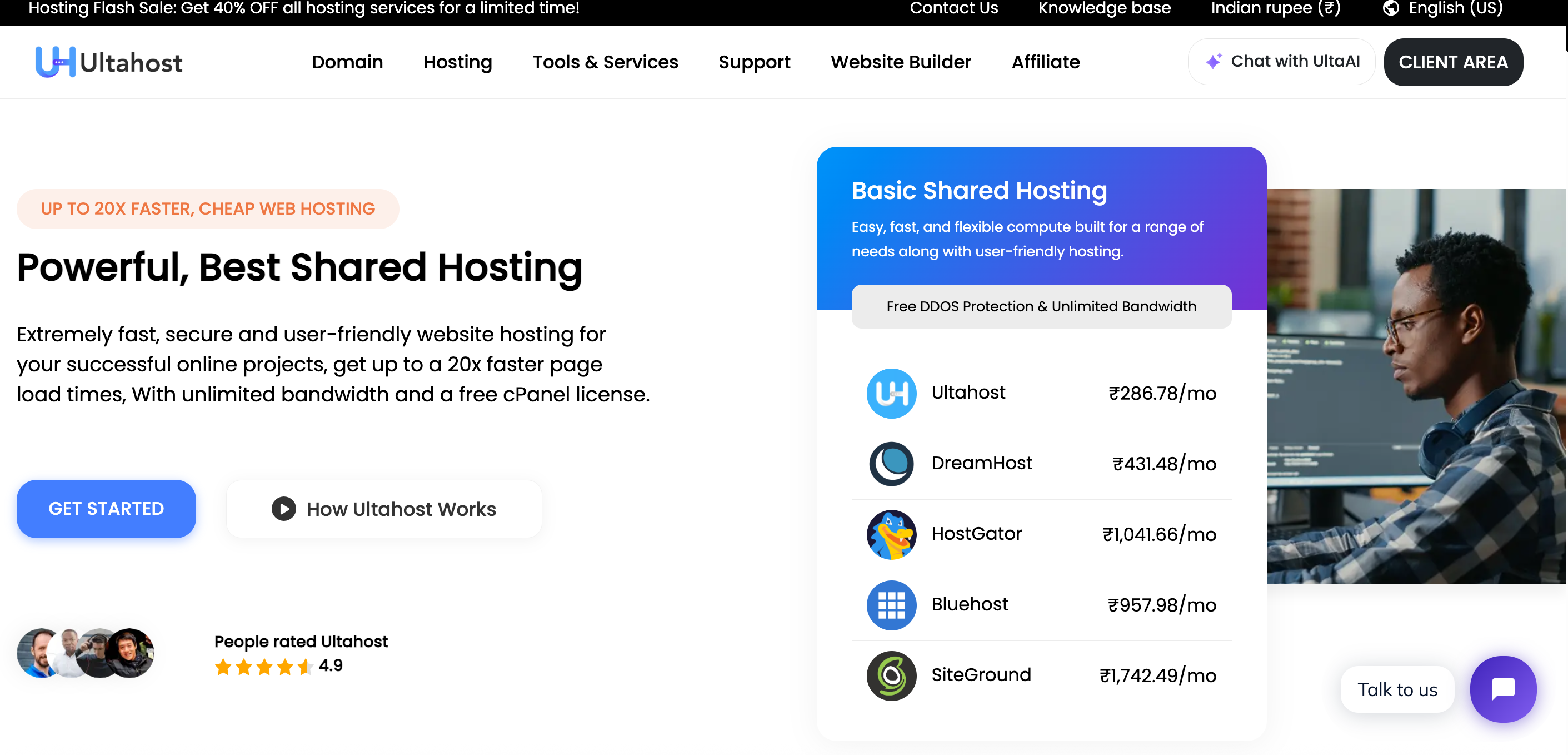Click the Bluehost name in comparison list
Image resolution: width=1568 pixels, height=755 pixels.
(x=970, y=604)
